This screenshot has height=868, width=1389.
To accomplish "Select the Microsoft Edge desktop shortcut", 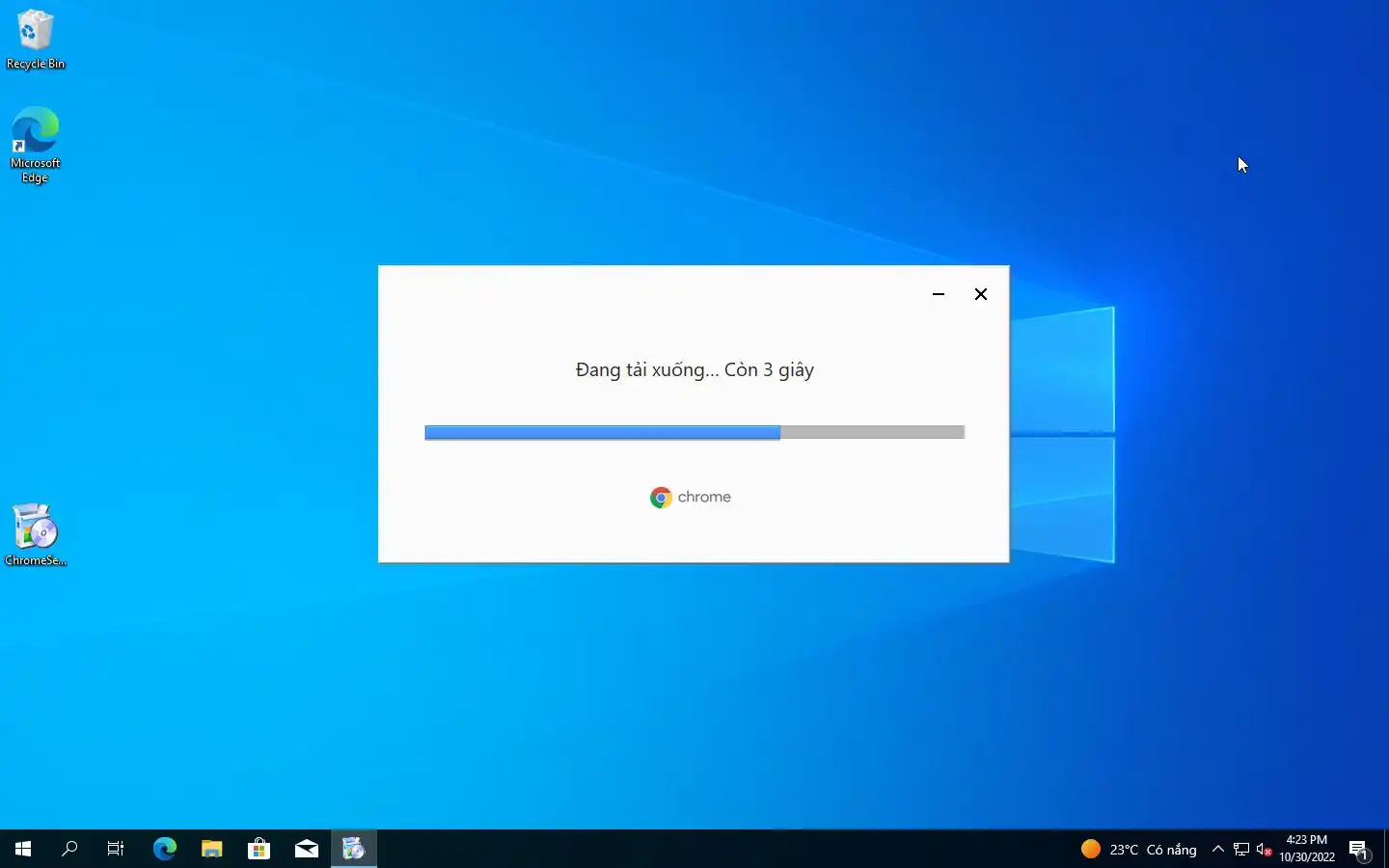I will [x=36, y=145].
